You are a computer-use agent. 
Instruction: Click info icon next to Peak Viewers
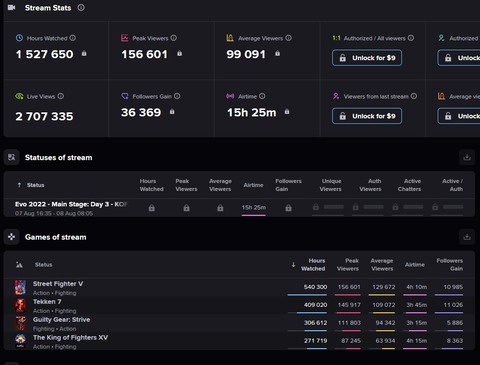coord(174,38)
